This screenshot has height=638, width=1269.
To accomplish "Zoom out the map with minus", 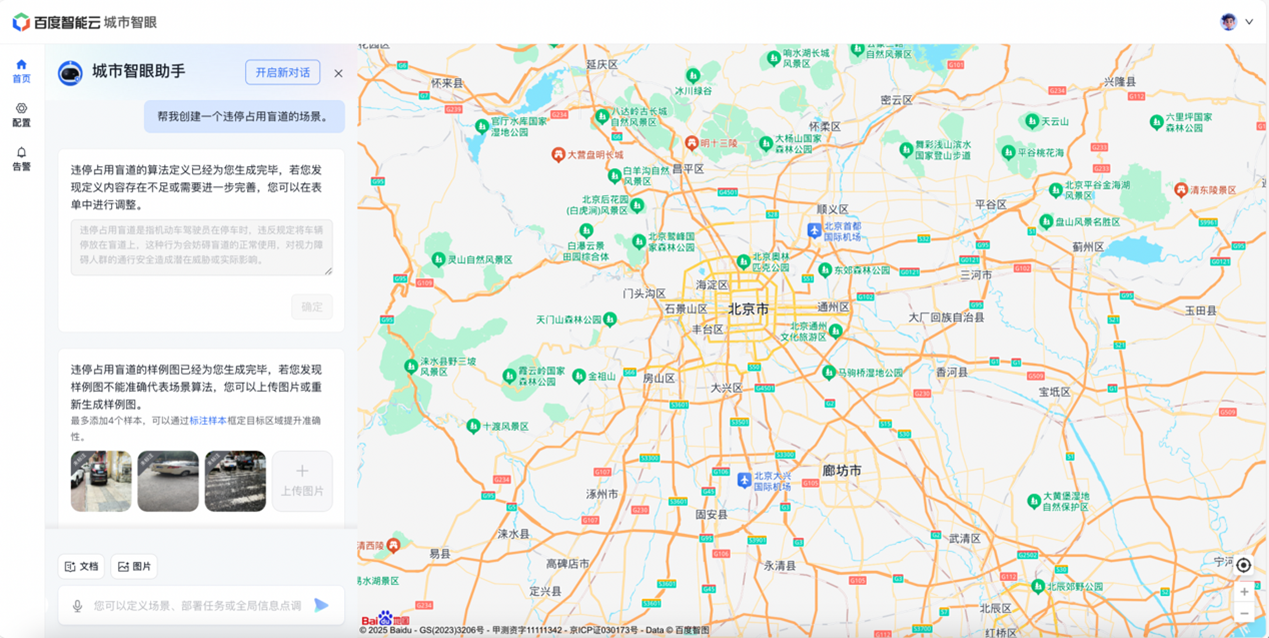I will (1244, 613).
